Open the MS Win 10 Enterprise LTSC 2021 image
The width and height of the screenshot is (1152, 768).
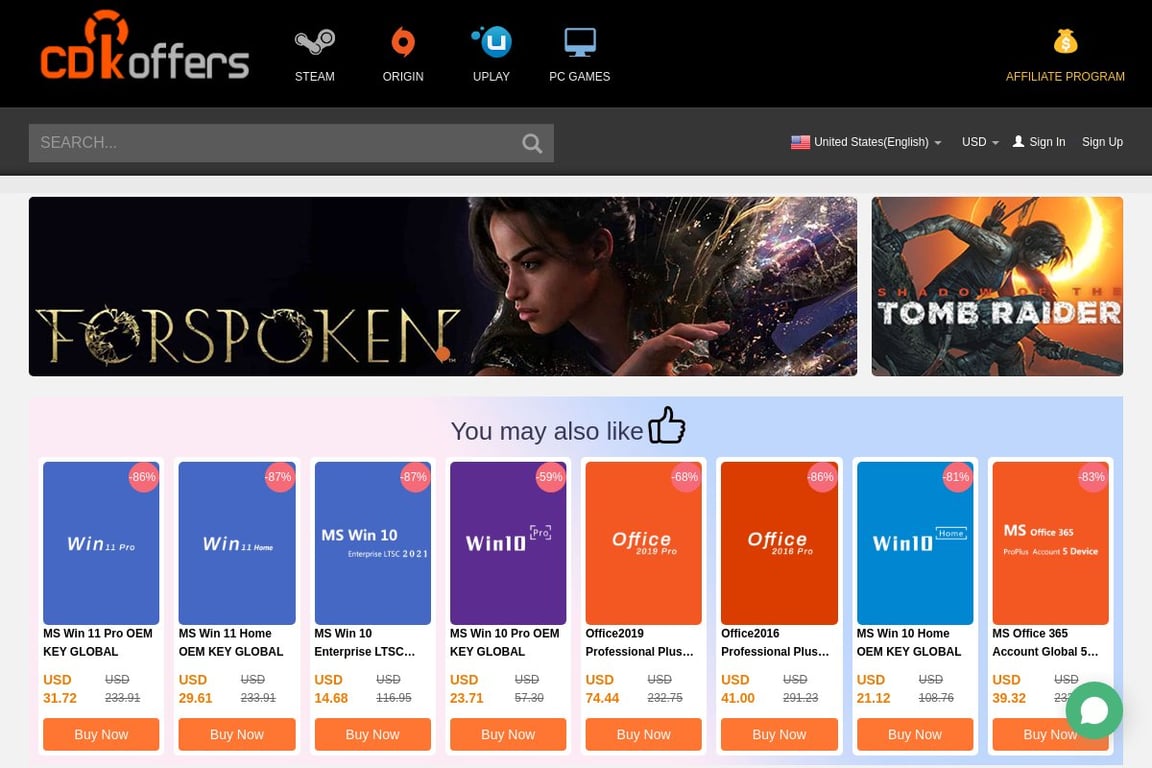(372, 543)
